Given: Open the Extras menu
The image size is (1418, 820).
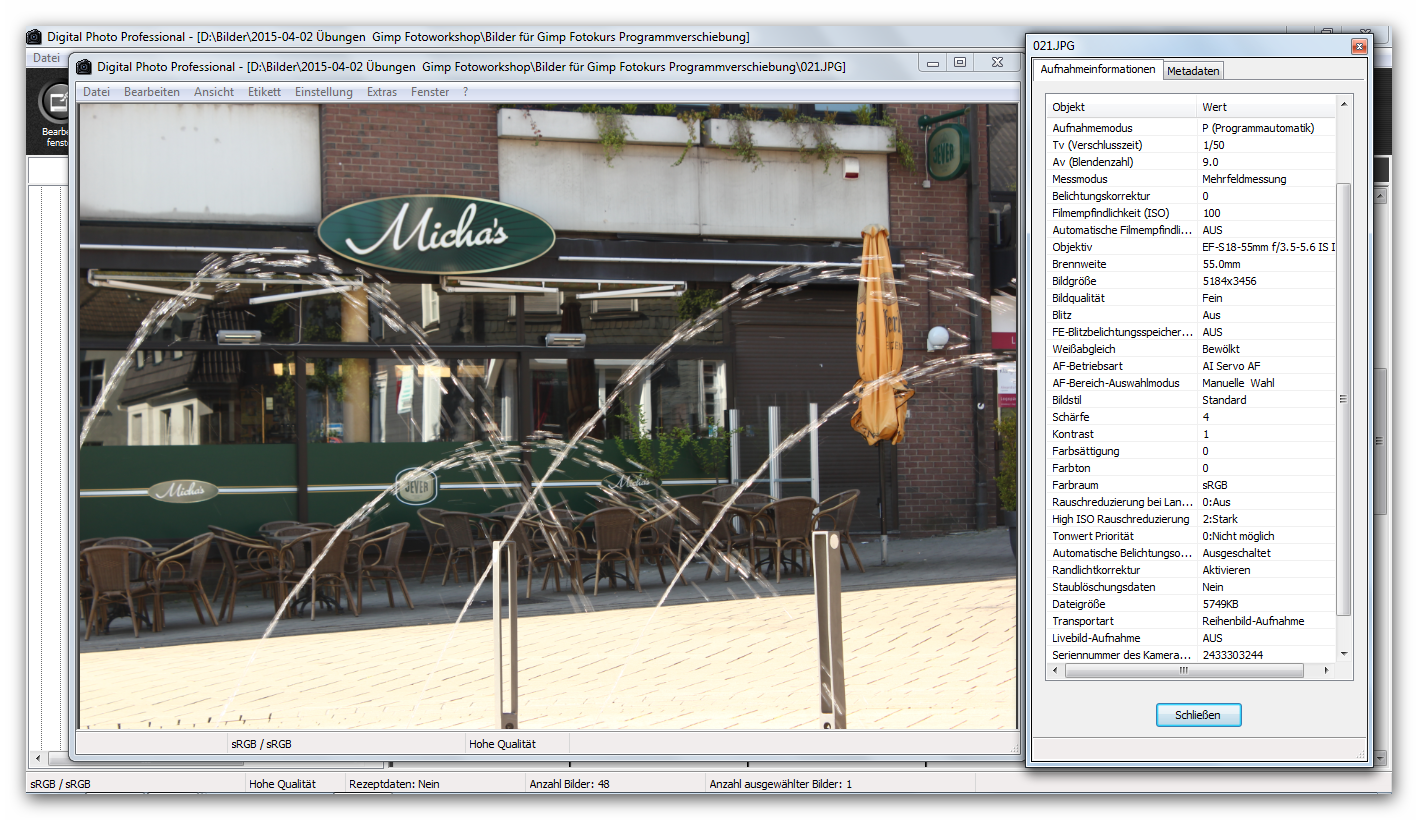Looking at the screenshot, I should pos(382,92).
